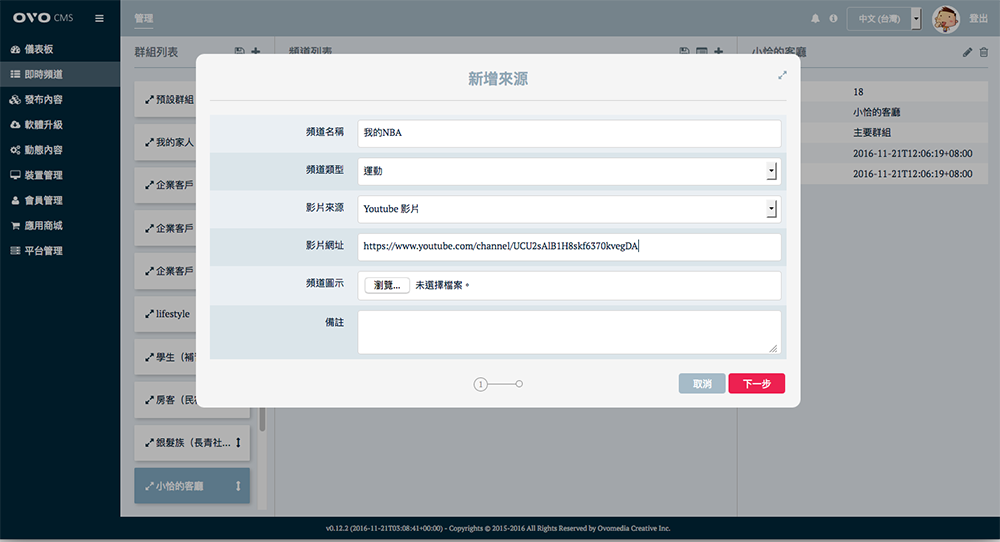The height and width of the screenshot is (542, 1000).
Task: Click the 下一步 button
Action: (x=756, y=384)
